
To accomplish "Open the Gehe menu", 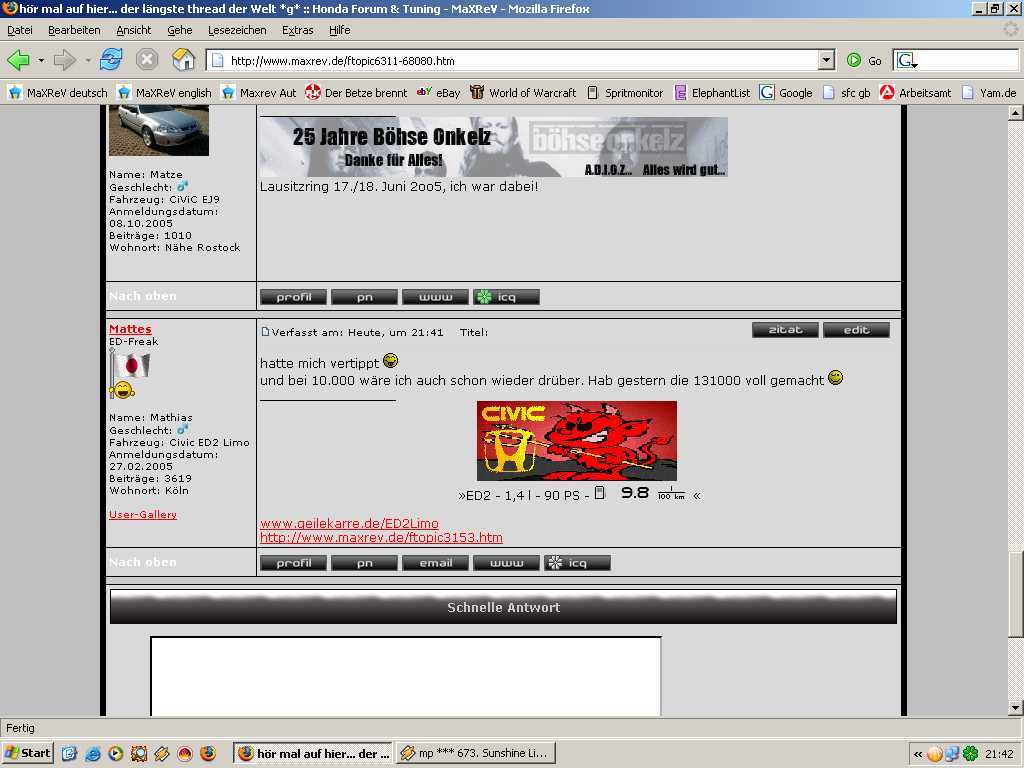I will point(180,30).
